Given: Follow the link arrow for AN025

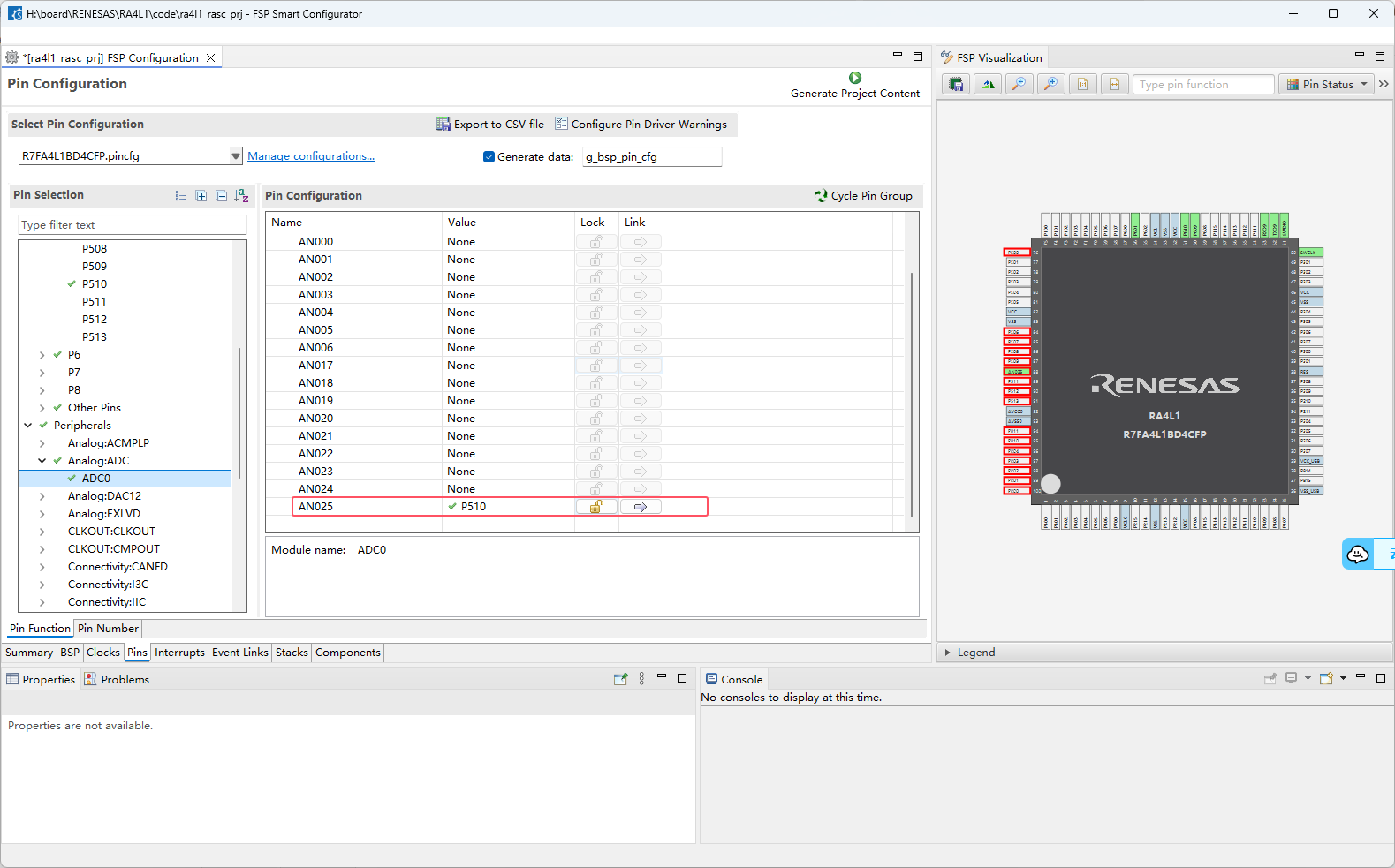Looking at the screenshot, I should (641, 507).
